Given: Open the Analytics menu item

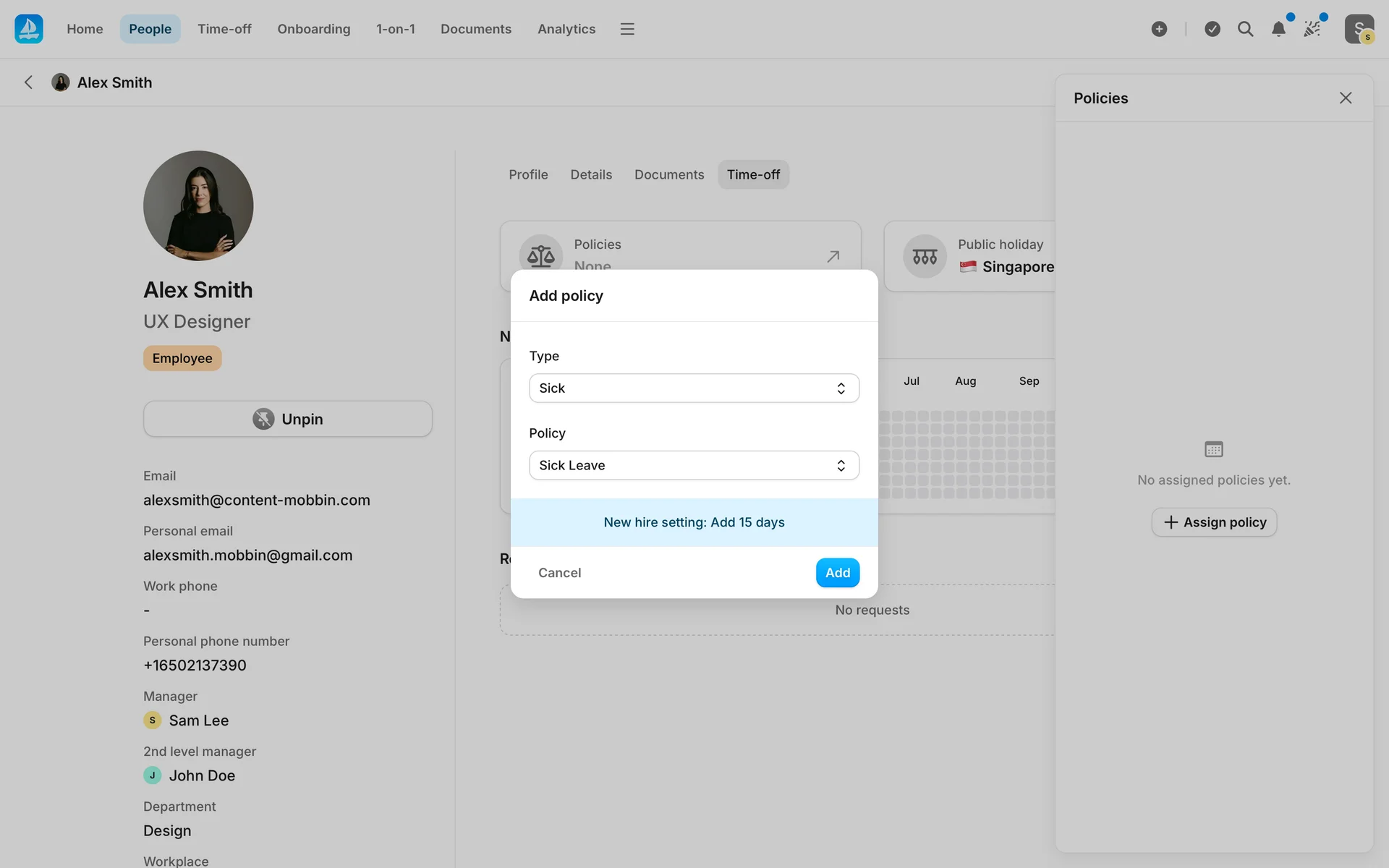Looking at the screenshot, I should coord(566,29).
